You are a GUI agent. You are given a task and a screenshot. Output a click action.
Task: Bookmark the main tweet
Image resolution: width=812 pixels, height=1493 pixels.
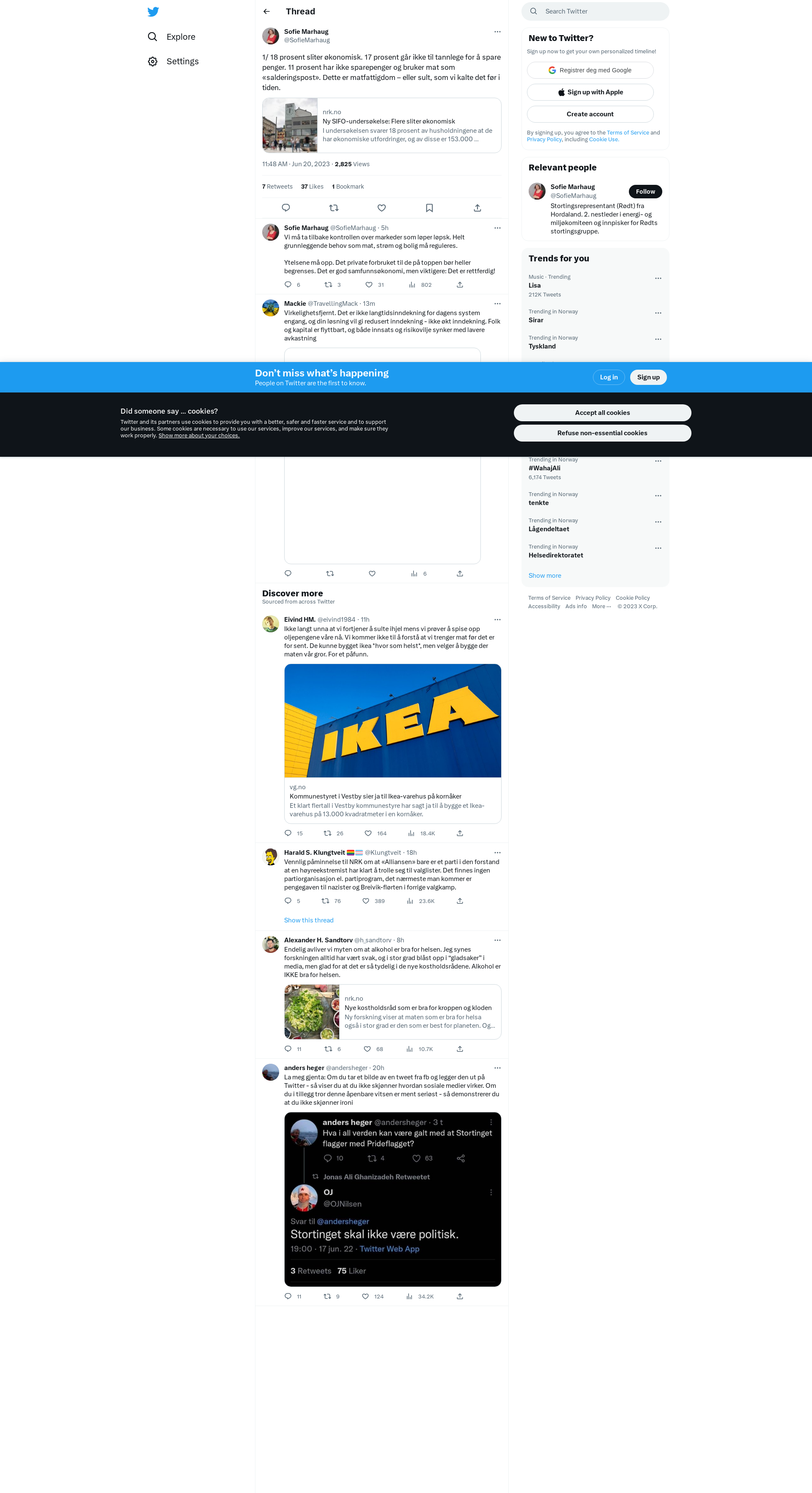click(x=430, y=208)
